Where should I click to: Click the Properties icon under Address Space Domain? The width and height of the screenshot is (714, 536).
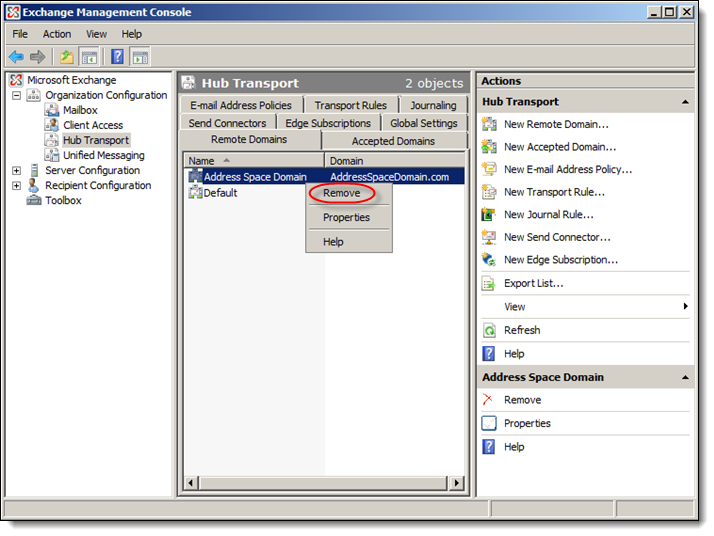(x=489, y=423)
